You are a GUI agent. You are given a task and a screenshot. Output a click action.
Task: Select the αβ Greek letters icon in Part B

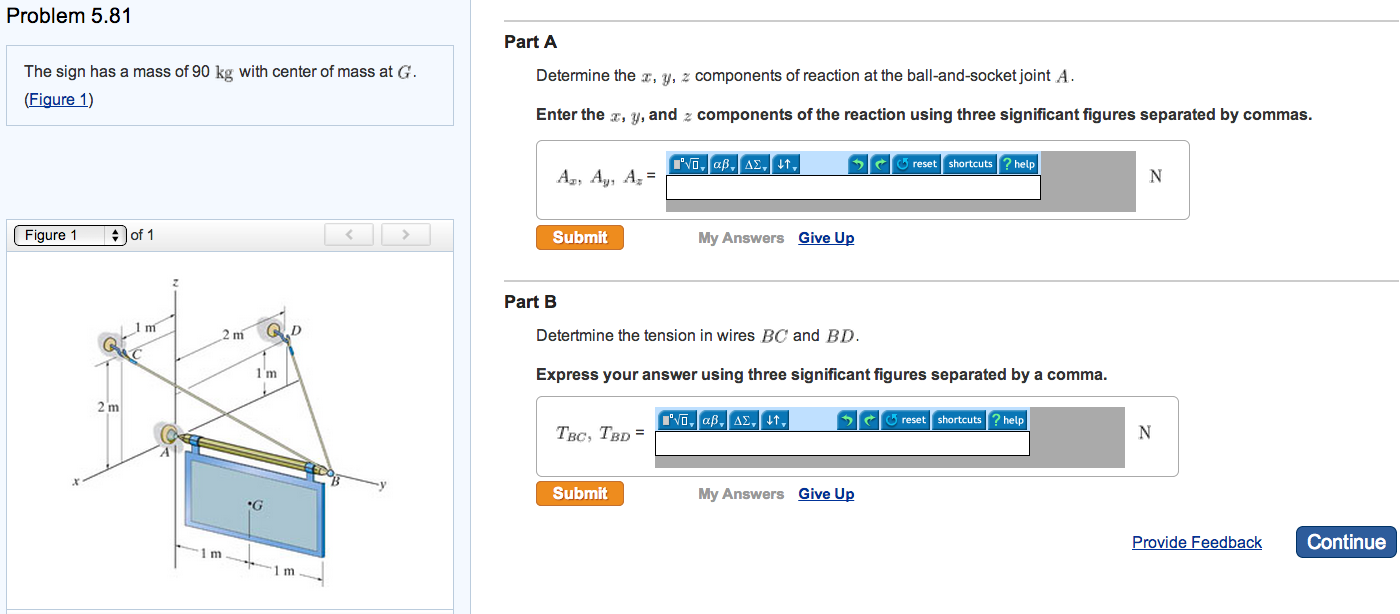pyautogui.click(x=712, y=420)
